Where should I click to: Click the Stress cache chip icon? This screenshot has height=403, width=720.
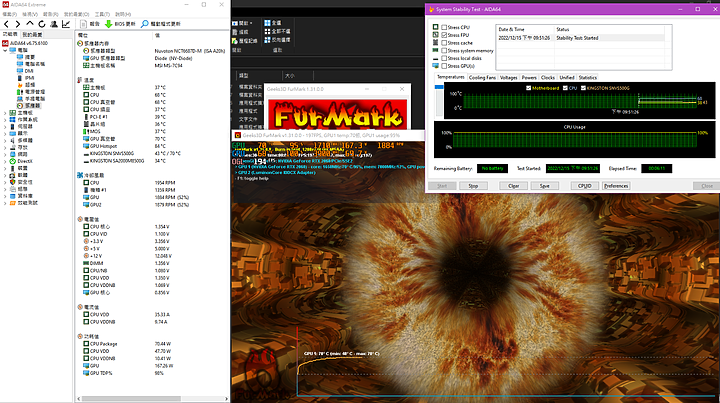pyautogui.click(x=436, y=43)
